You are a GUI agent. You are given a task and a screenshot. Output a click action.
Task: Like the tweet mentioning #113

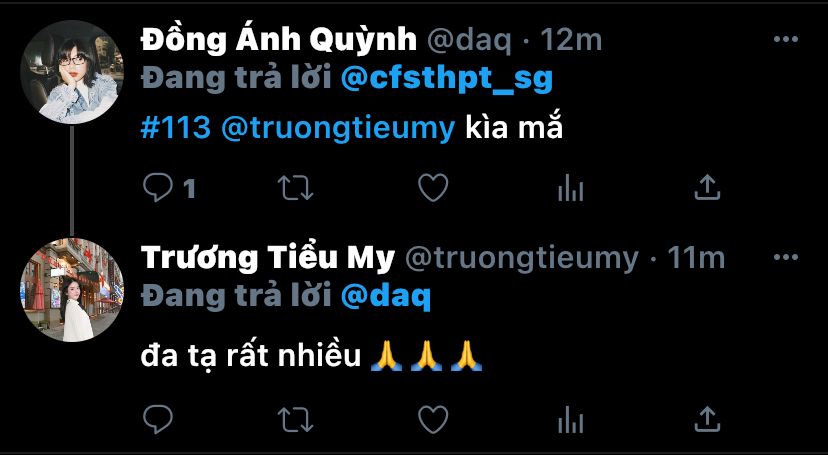click(x=433, y=187)
